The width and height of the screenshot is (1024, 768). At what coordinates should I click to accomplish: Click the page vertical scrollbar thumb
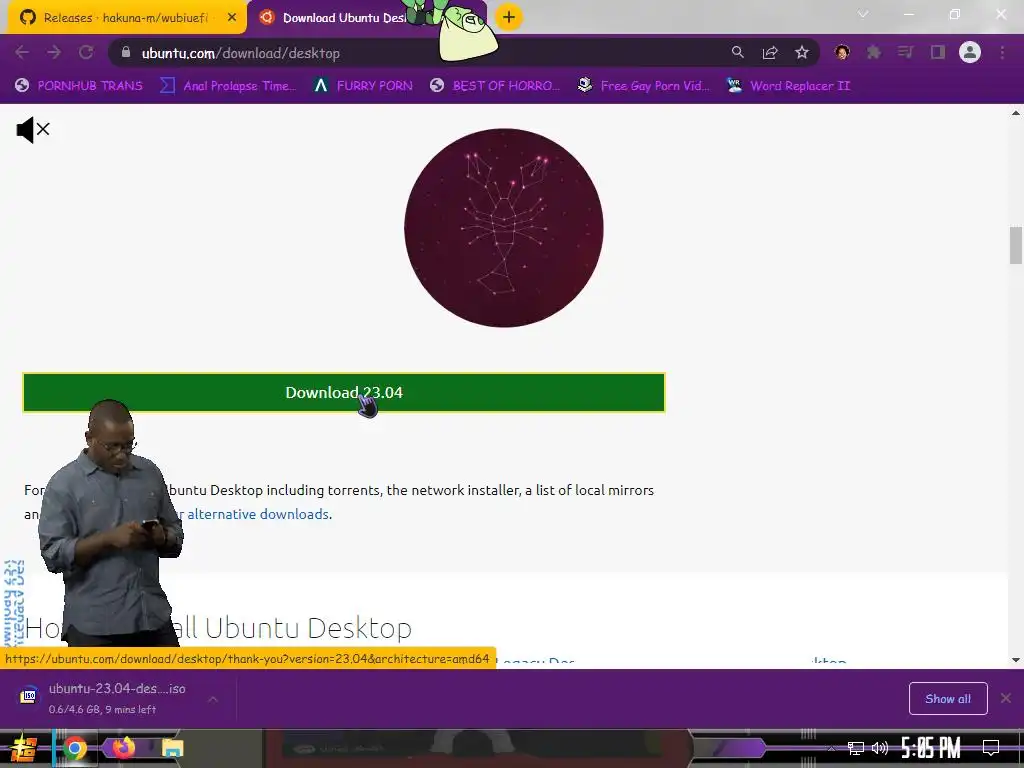pos(1016,246)
